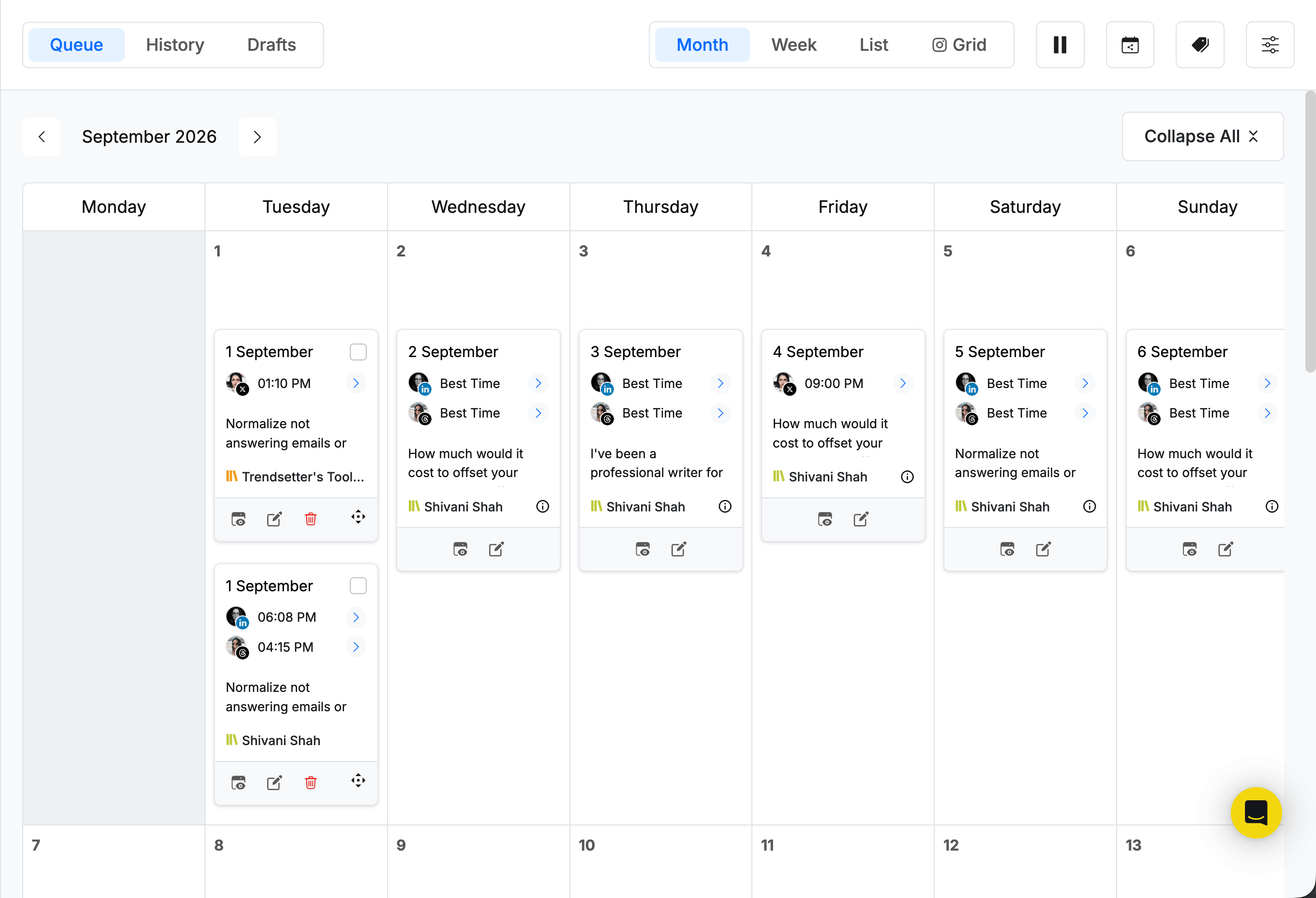The image size is (1316, 898).
Task: Click the September 2026 month label
Action: [149, 136]
